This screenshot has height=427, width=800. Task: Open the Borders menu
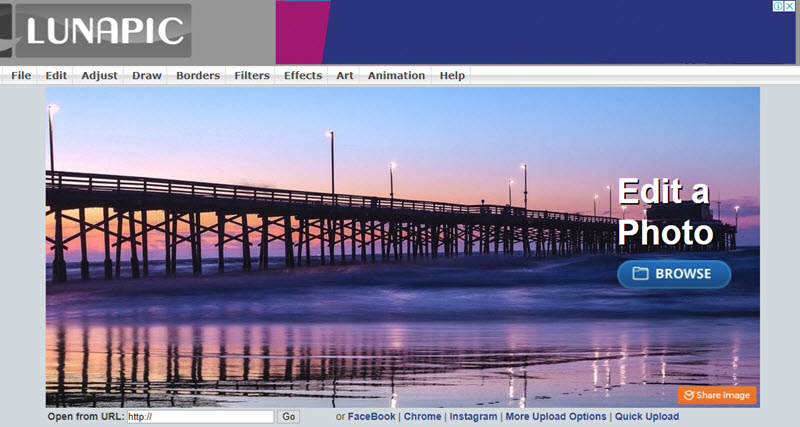(x=198, y=76)
